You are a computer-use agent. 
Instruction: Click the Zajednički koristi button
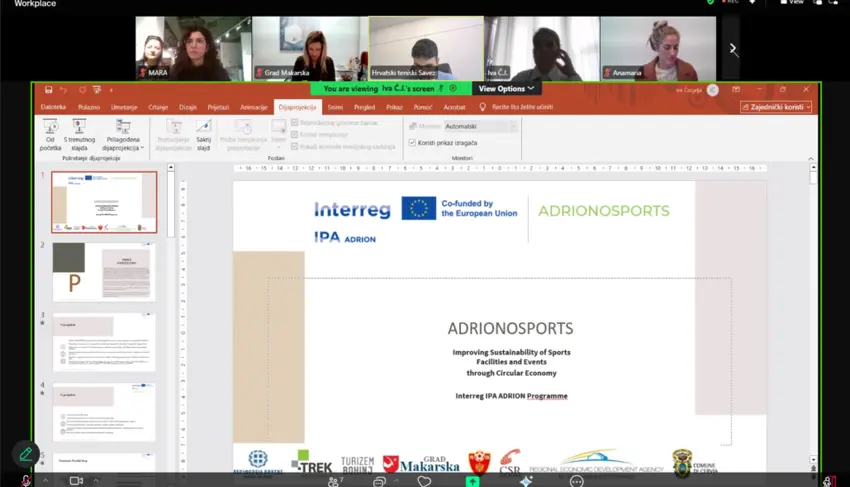776,107
